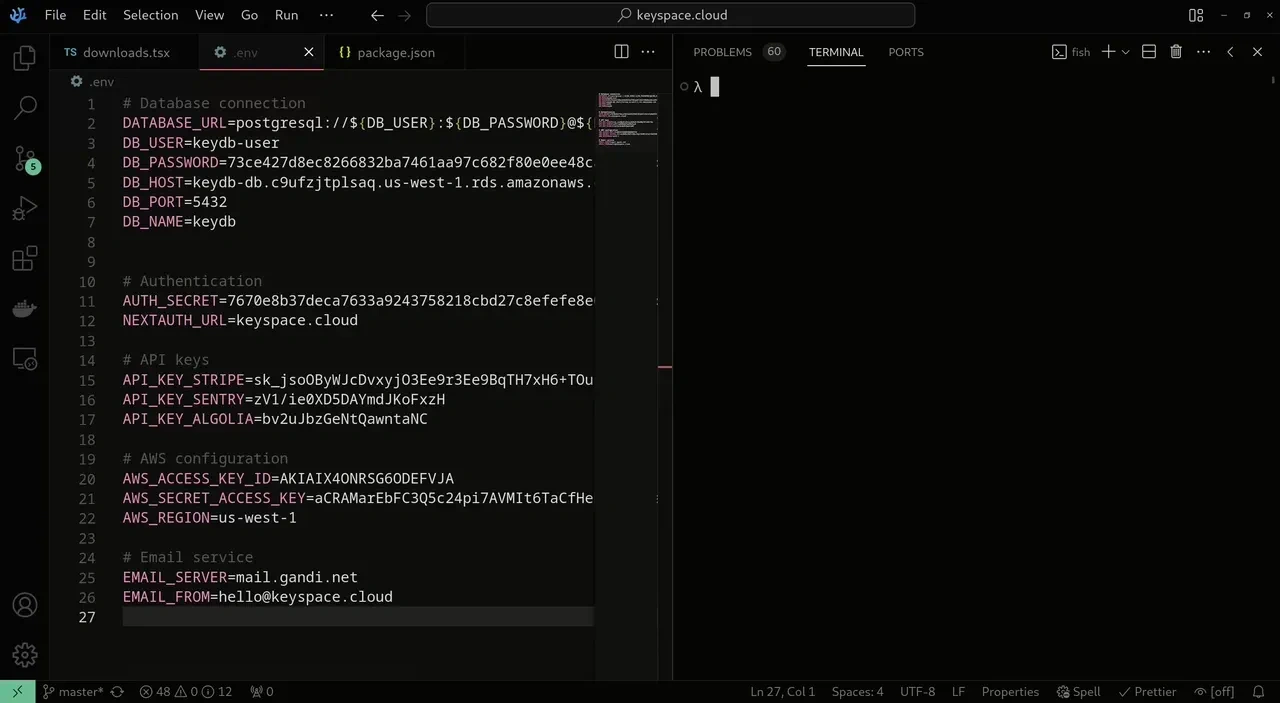Close the terminal panel

click(1258, 52)
